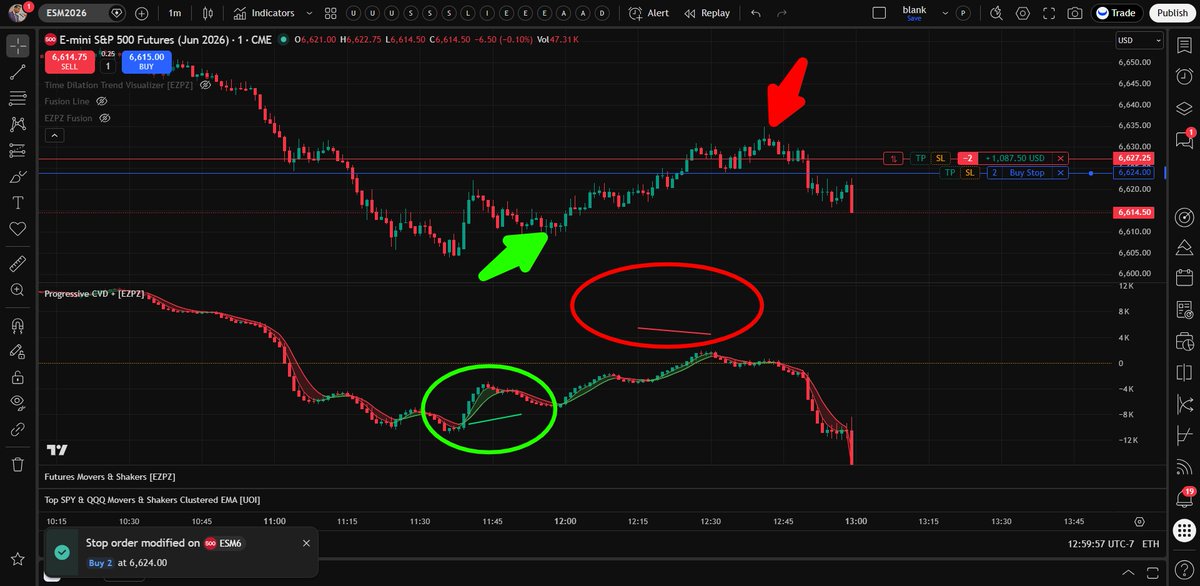Click SL on the Buy Stop order line
The image size is (1200, 586).
pyautogui.click(x=969, y=173)
